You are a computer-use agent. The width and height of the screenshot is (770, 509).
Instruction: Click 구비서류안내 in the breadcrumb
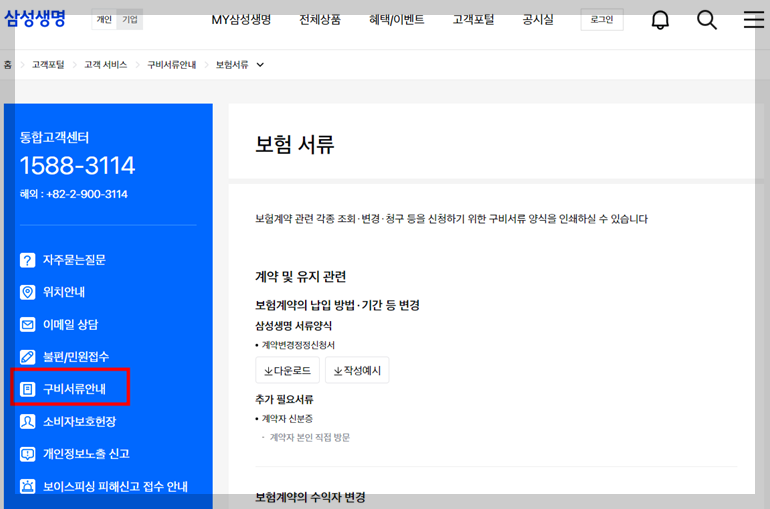[x=172, y=65]
